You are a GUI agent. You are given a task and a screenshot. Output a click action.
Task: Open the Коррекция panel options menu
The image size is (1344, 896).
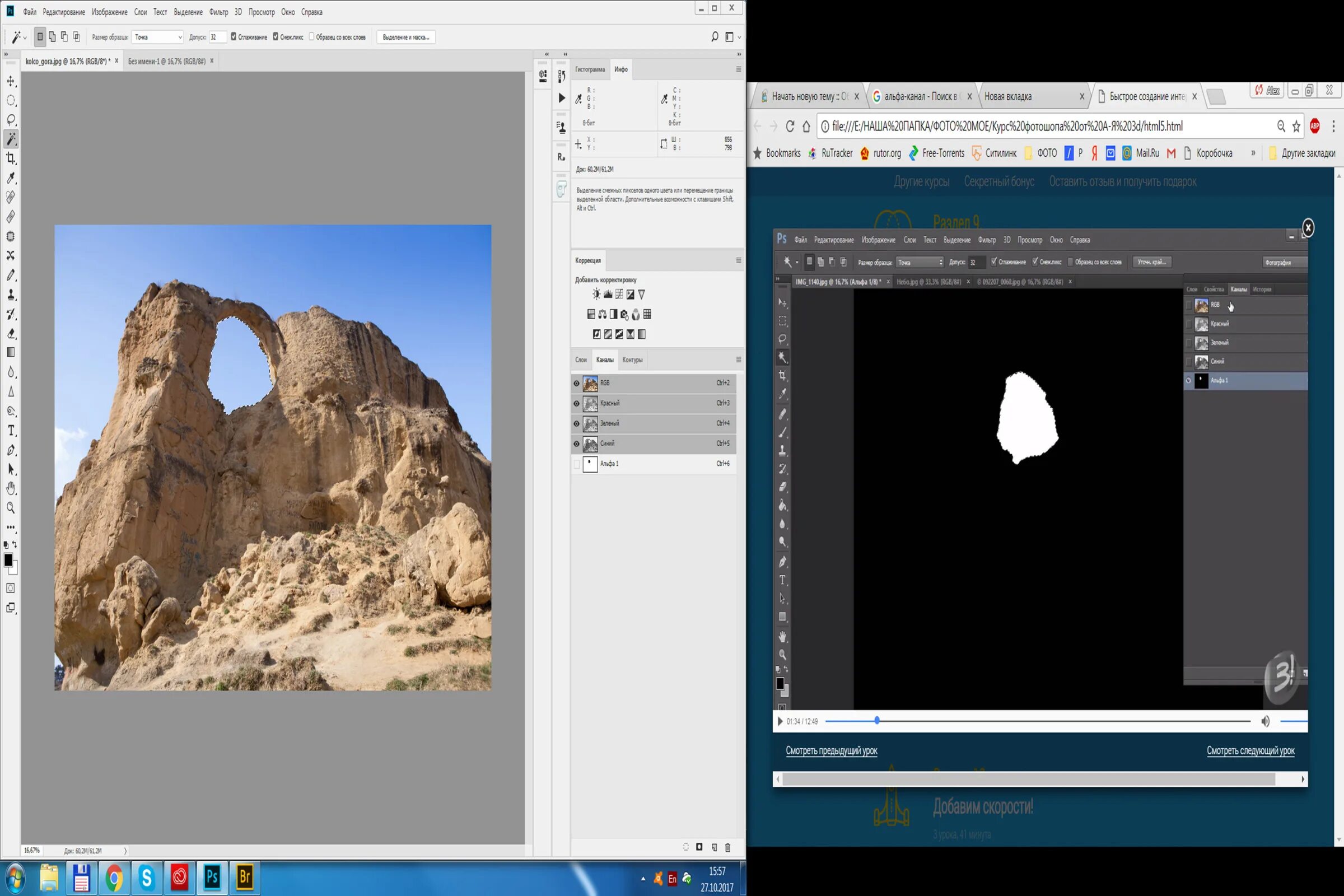tap(738, 260)
